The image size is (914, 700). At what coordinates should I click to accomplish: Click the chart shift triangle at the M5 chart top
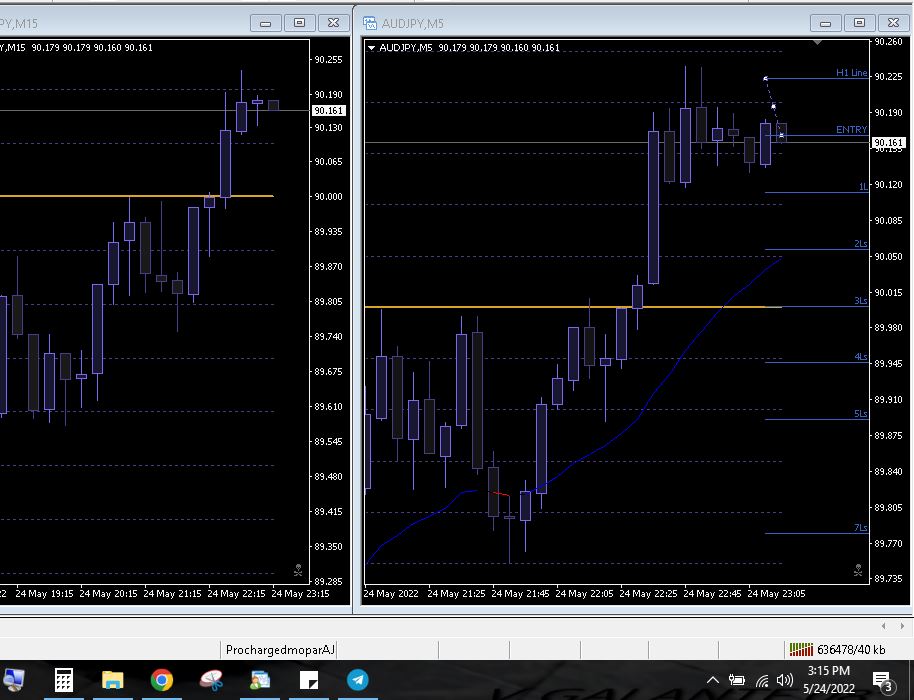click(817, 43)
